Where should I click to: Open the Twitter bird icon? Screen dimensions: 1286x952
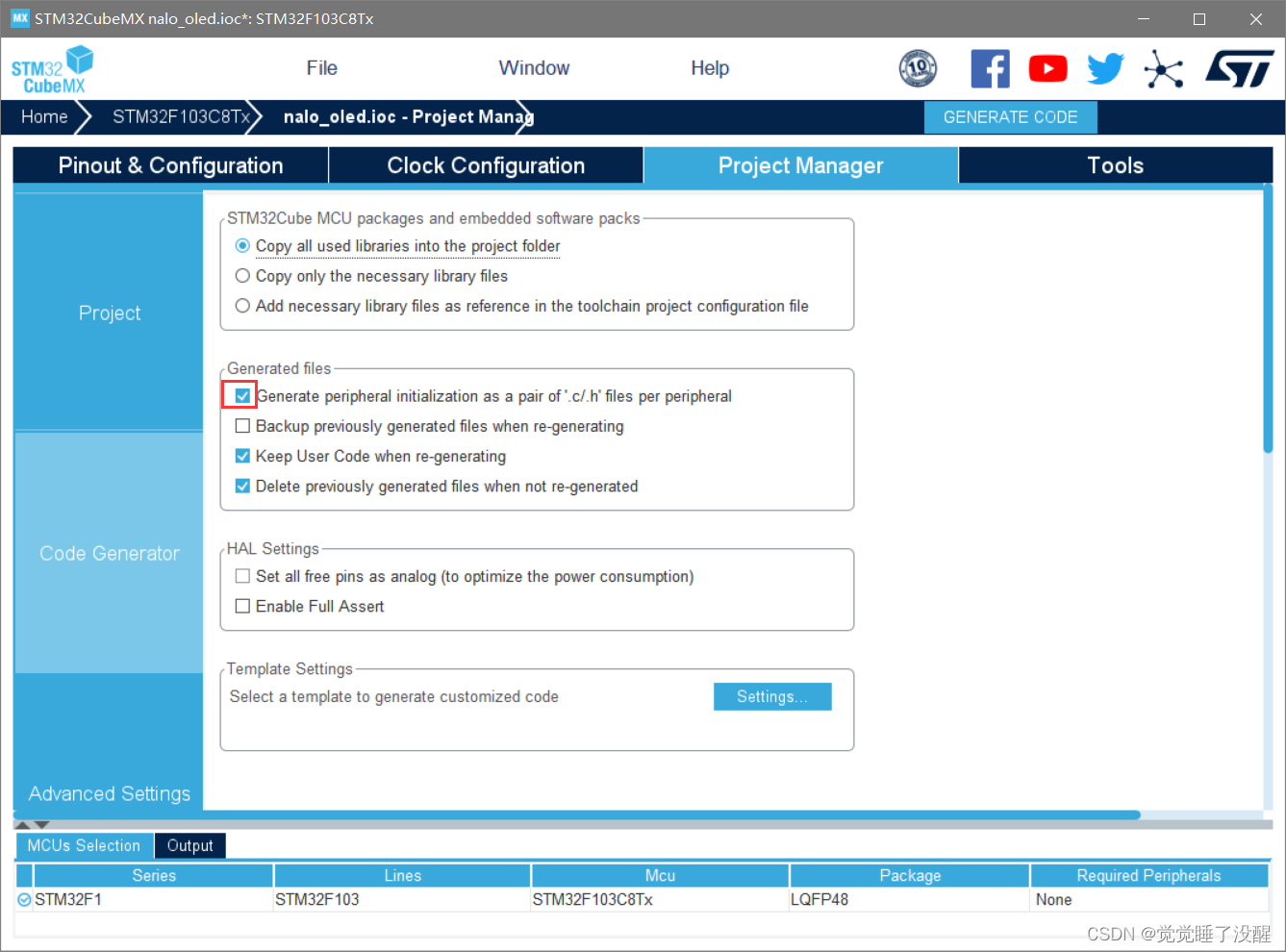pos(1105,68)
